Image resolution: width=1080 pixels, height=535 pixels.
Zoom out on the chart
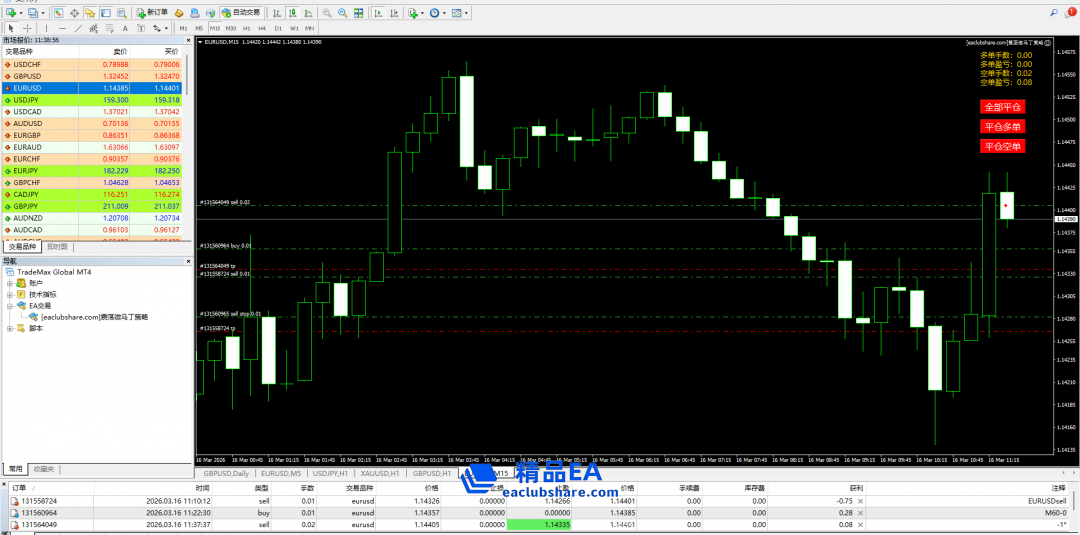coord(343,13)
